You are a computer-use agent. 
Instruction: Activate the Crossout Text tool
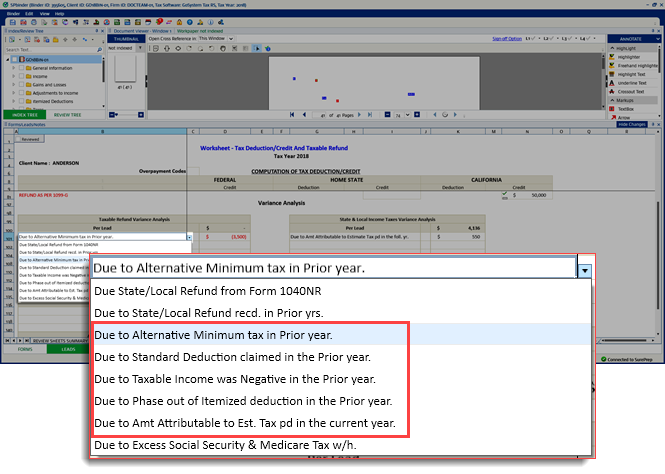[631, 92]
